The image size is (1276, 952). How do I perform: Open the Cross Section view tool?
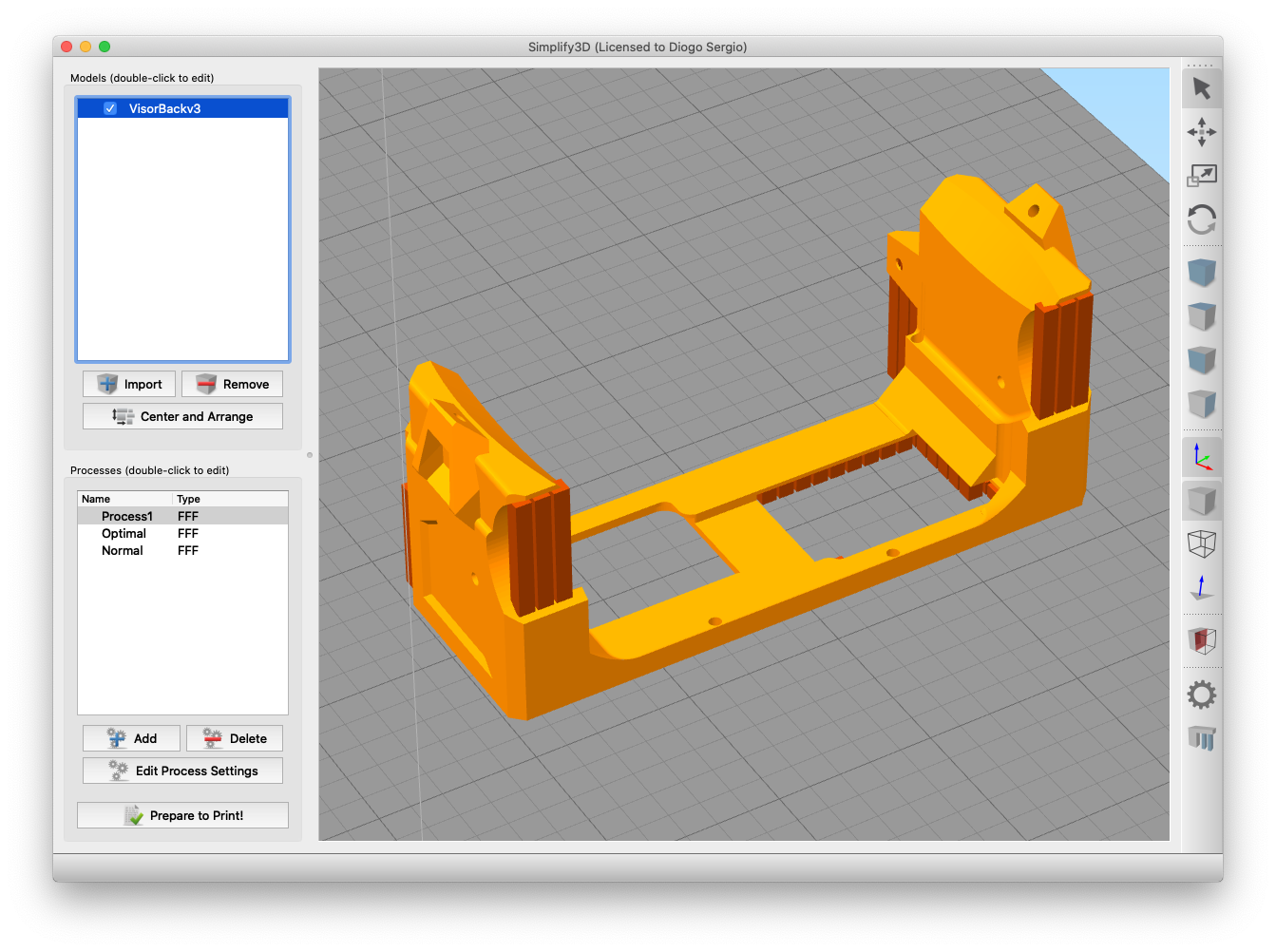tap(1202, 641)
